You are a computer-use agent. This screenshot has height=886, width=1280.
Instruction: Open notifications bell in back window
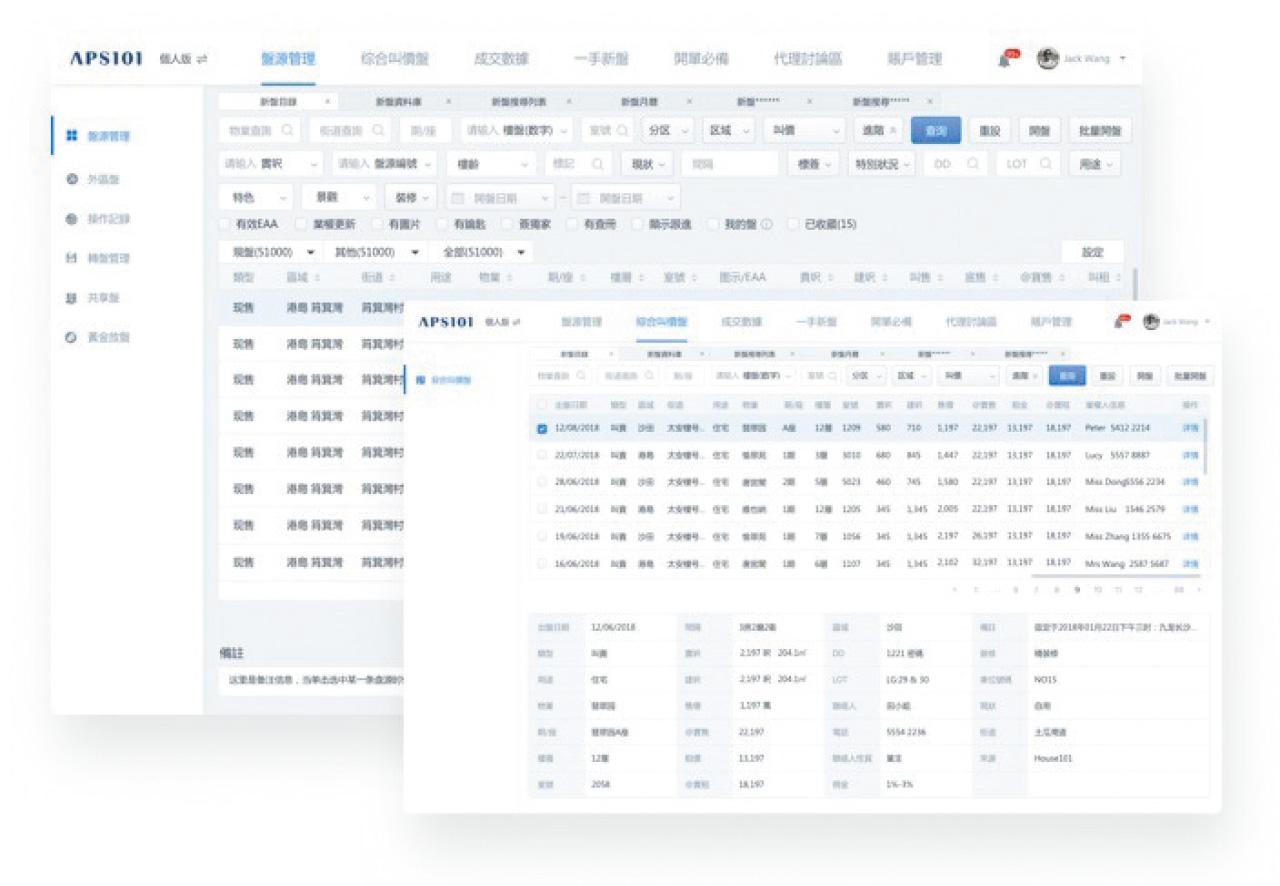coord(1005,60)
